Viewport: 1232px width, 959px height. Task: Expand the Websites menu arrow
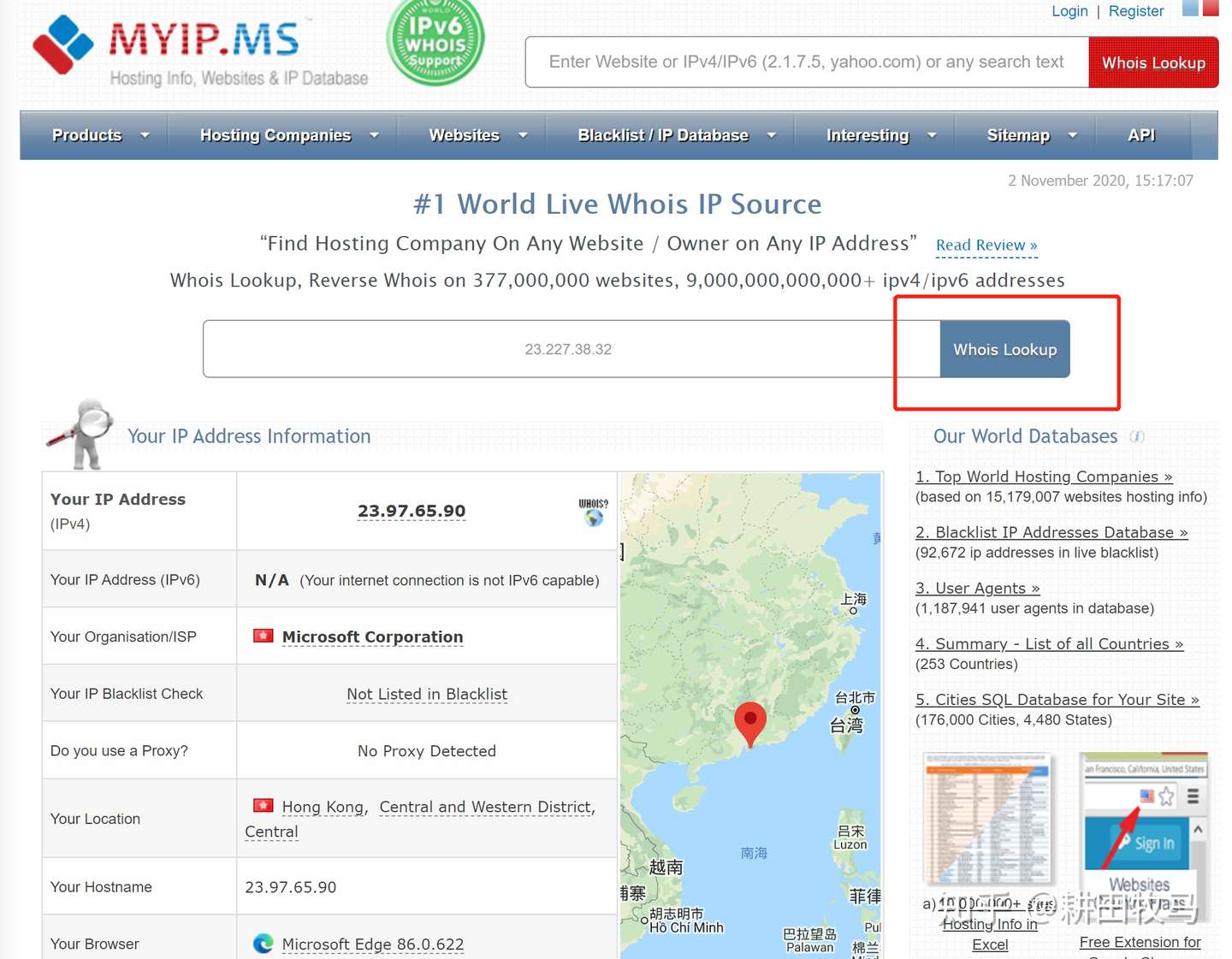point(523,135)
